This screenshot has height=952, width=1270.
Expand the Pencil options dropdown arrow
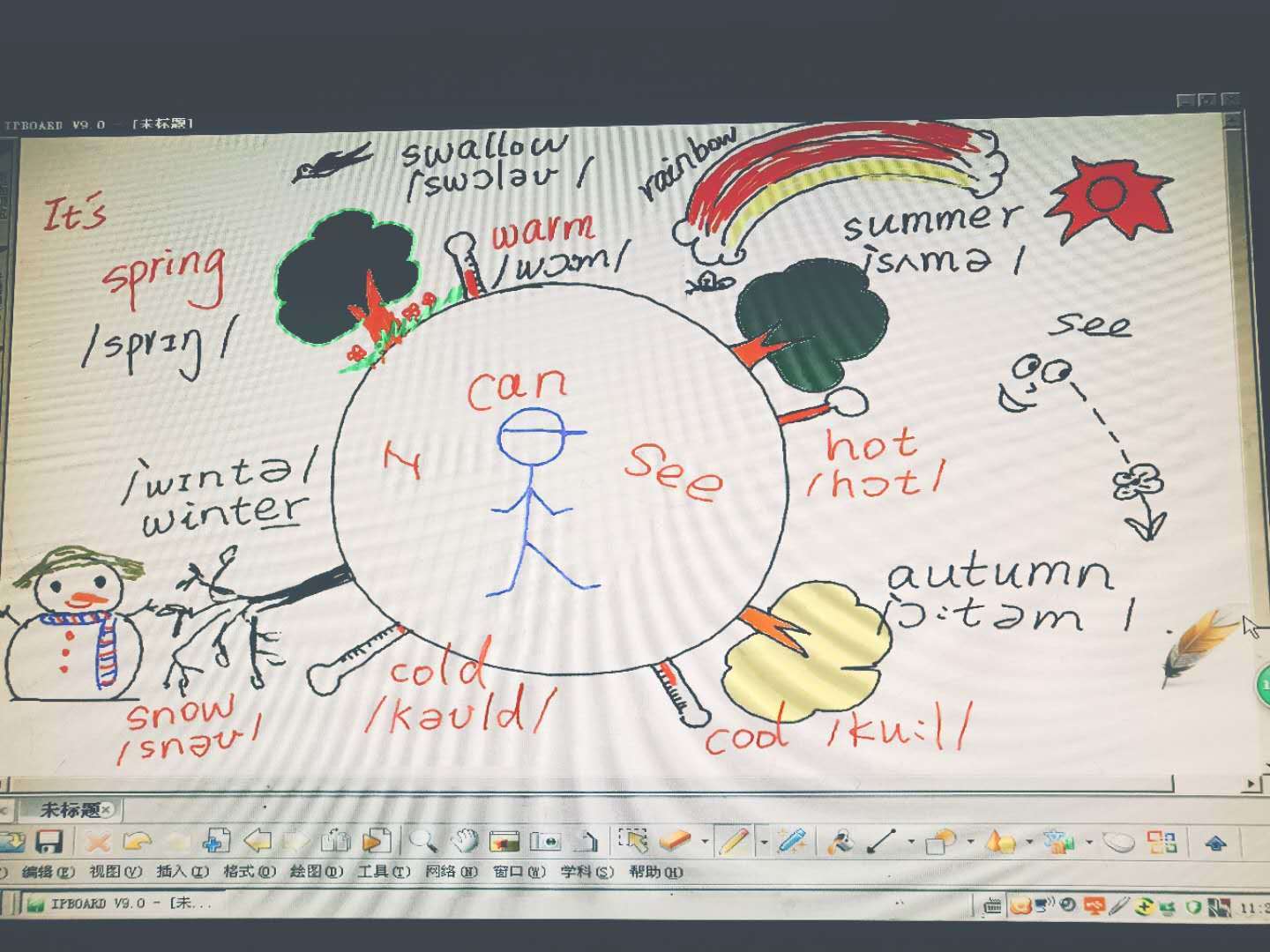pyautogui.click(x=763, y=843)
